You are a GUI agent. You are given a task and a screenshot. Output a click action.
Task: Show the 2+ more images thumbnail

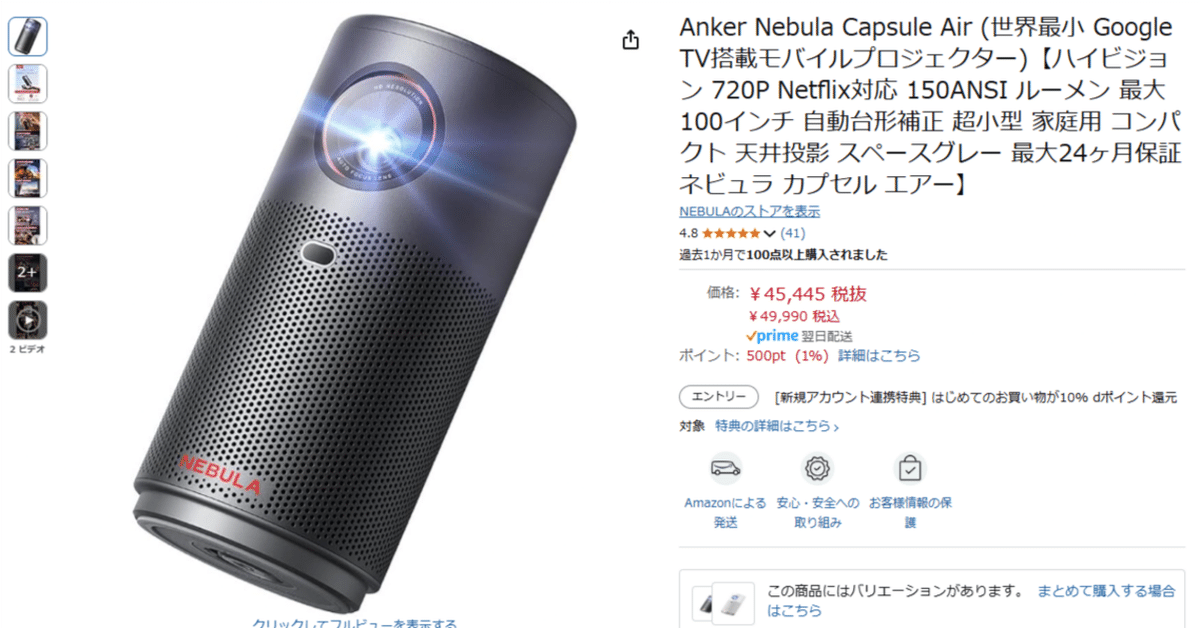click(27, 273)
